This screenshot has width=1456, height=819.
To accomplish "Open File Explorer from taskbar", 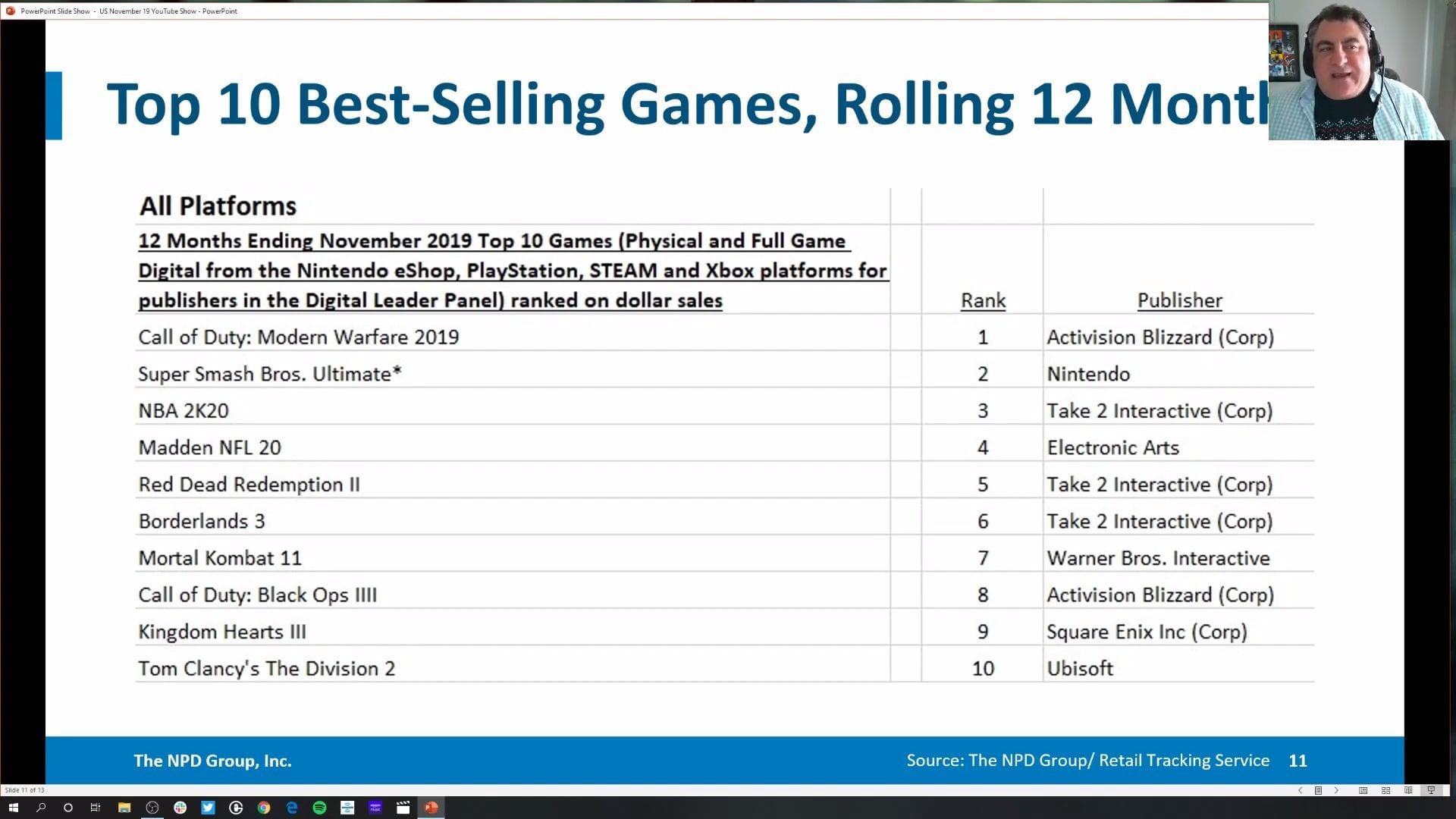I will [124, 808].
